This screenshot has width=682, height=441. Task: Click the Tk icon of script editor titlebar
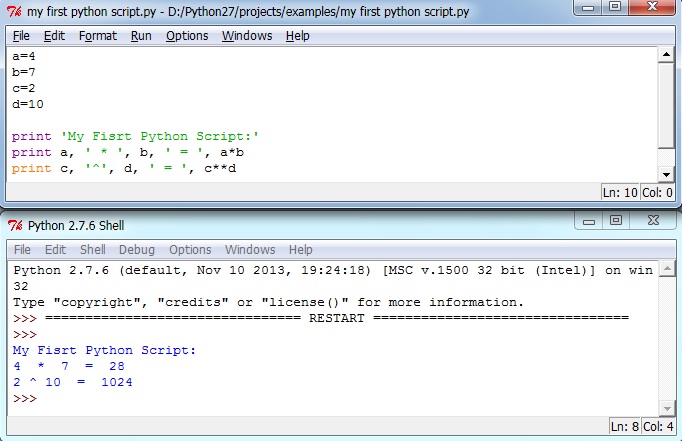[x=14, y=11]
